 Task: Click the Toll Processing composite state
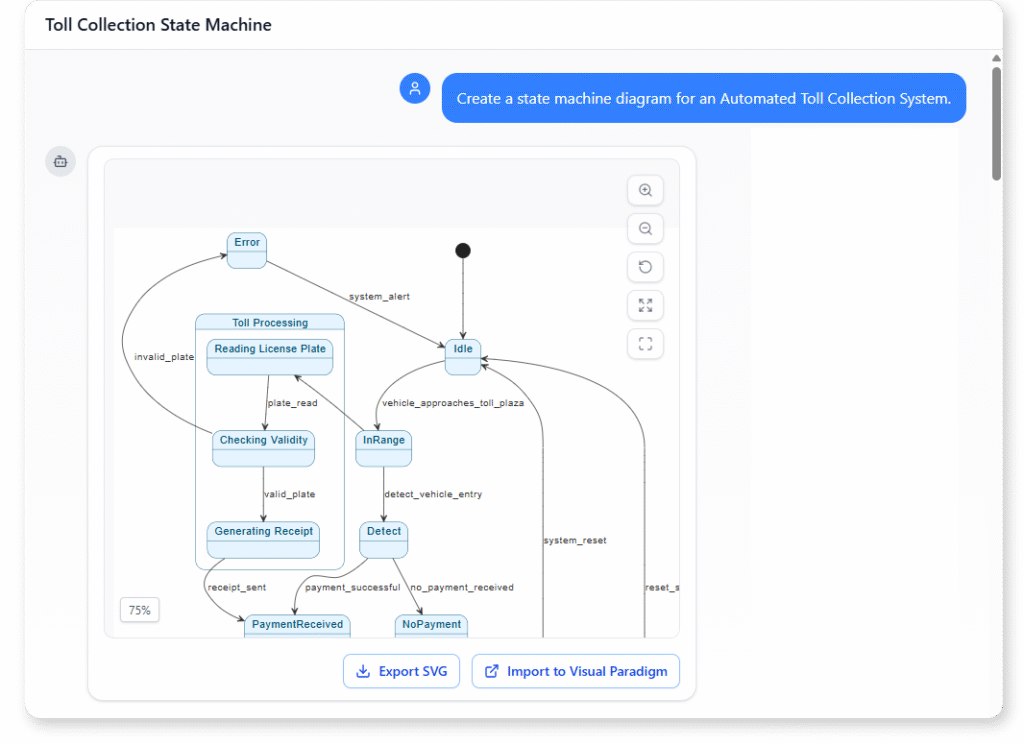pyautogui.click(x=269, y=321)
